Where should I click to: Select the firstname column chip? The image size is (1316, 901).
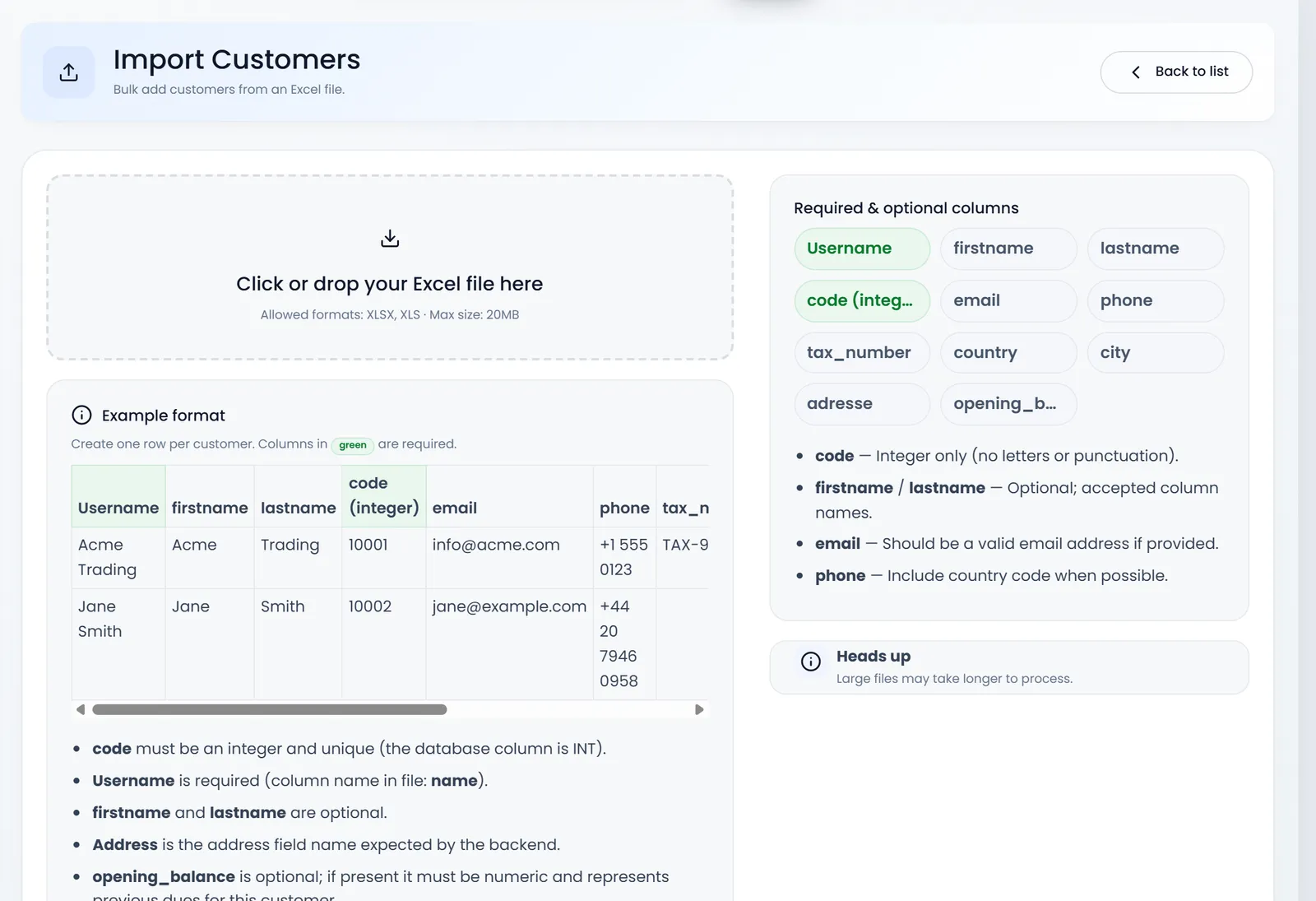tap(1008, 248)
